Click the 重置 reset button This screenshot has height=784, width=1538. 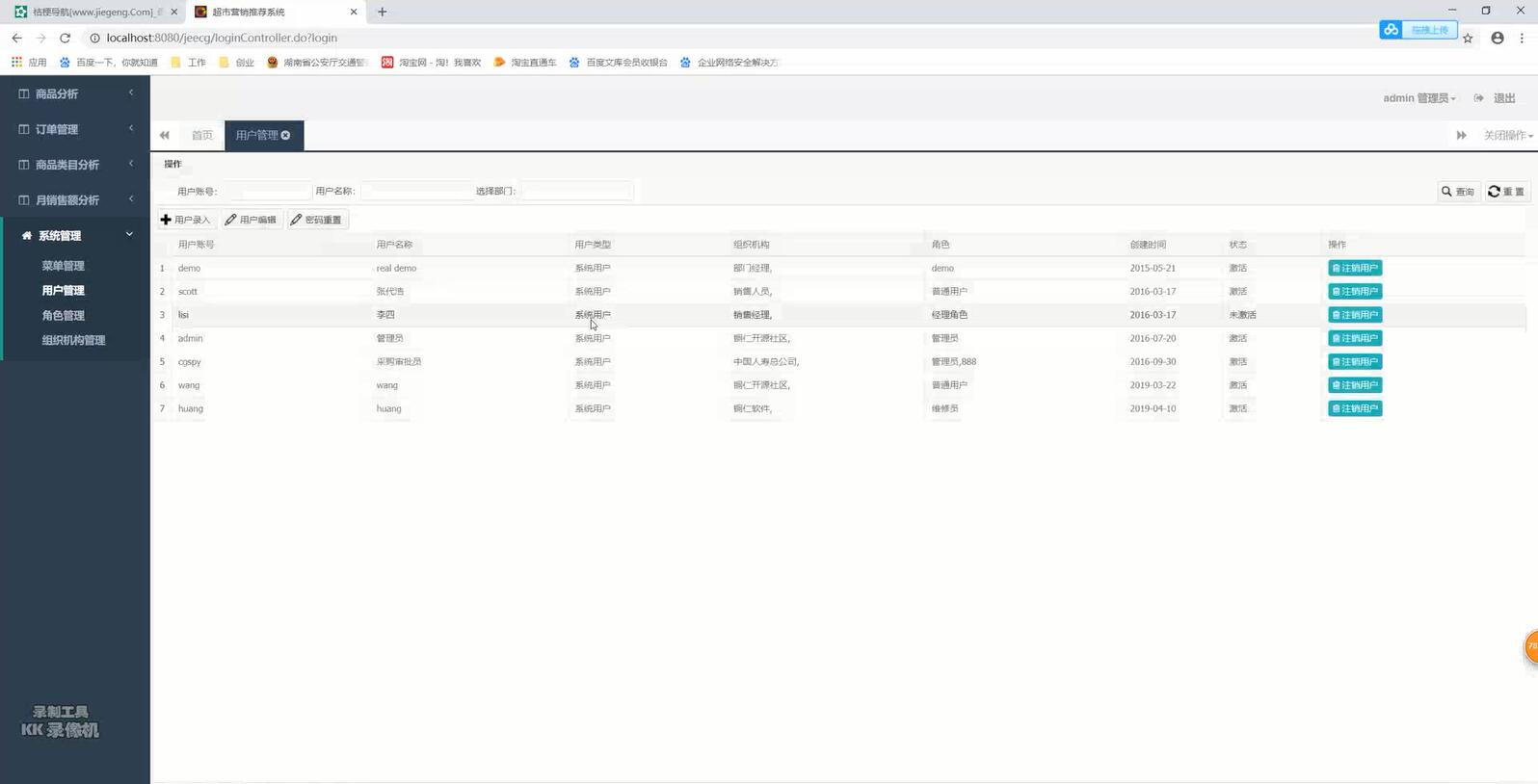point(1506,192)
